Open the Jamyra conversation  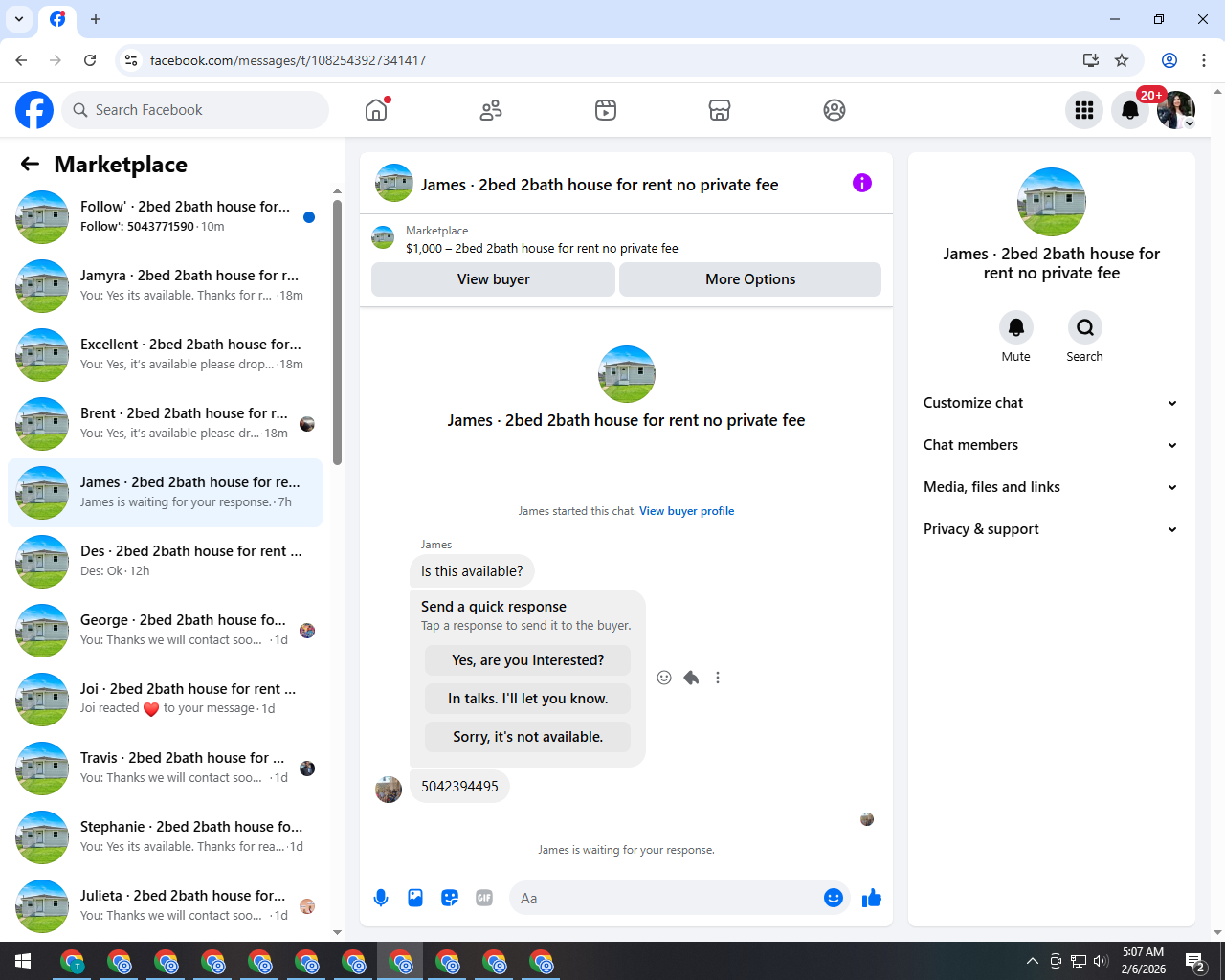click(165, 286)
